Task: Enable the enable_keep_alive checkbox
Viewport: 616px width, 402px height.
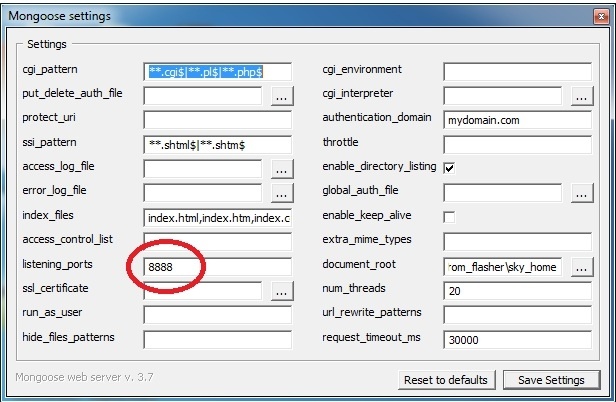Action: click(449, 217)
